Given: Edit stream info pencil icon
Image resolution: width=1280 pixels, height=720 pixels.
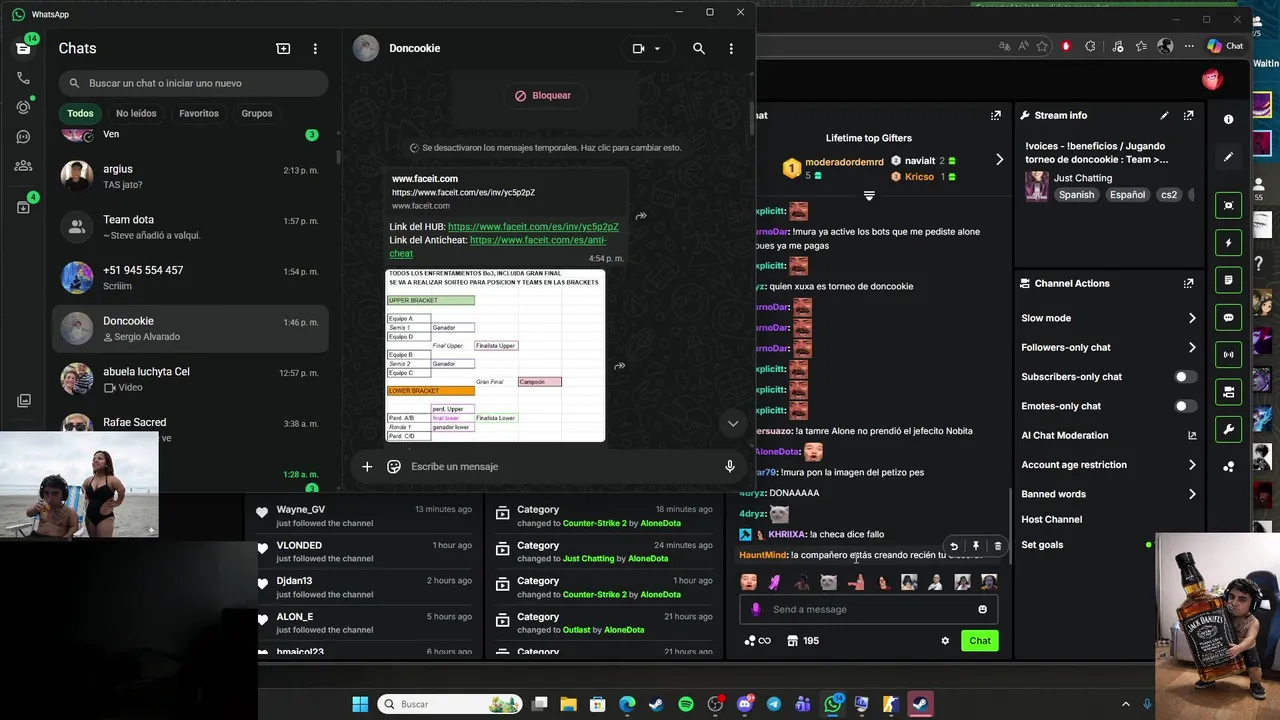Looking at the screenshot, I should [1164, 115].
